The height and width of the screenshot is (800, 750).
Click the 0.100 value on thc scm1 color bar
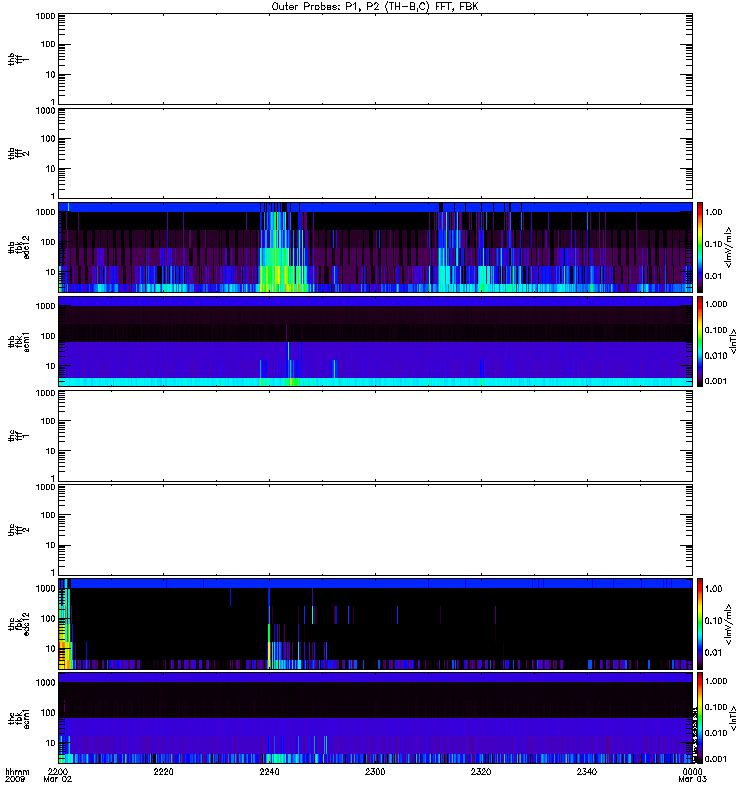click(715, 707)
